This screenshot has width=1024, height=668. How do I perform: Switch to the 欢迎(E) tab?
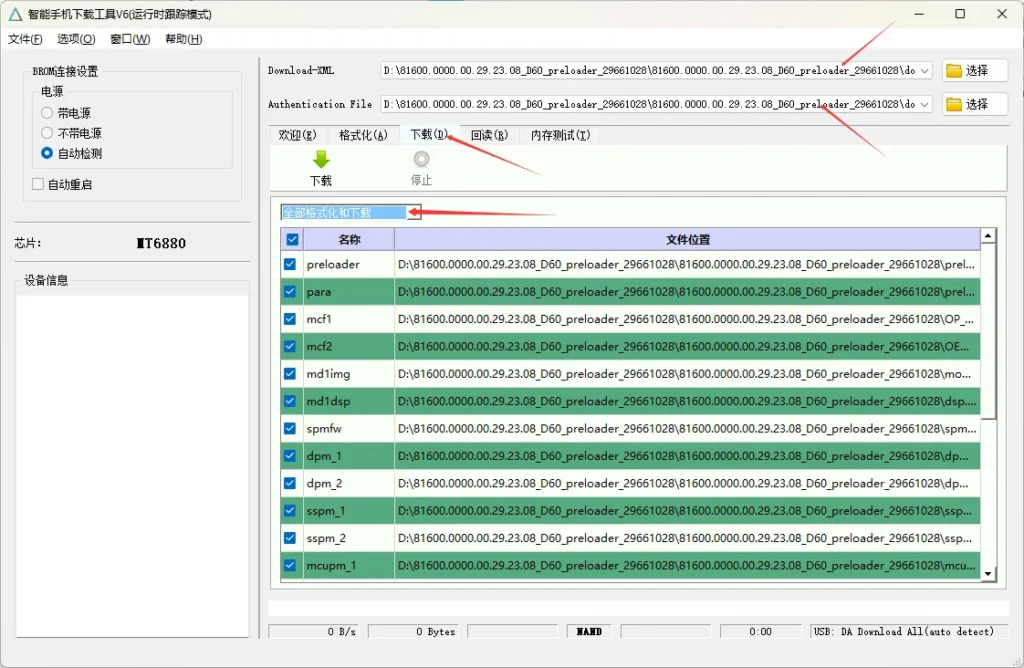(297, 135)
